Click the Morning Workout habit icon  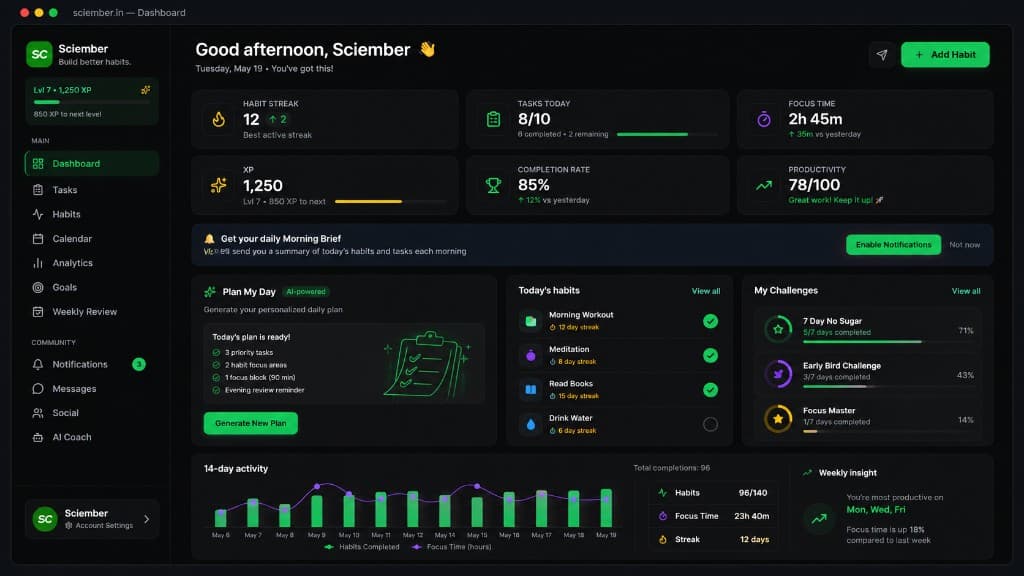530,321
